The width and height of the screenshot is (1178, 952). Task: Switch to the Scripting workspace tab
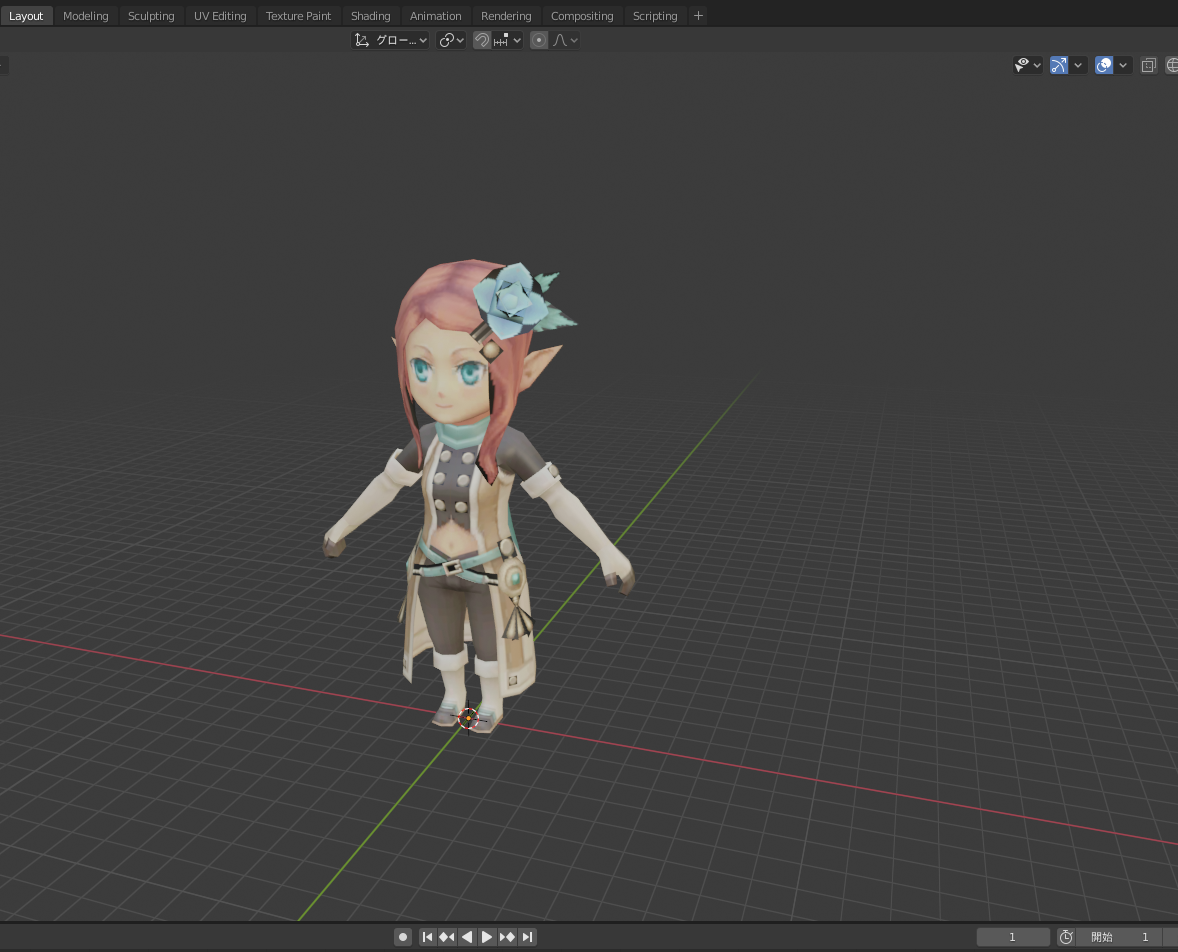(654, 16)
